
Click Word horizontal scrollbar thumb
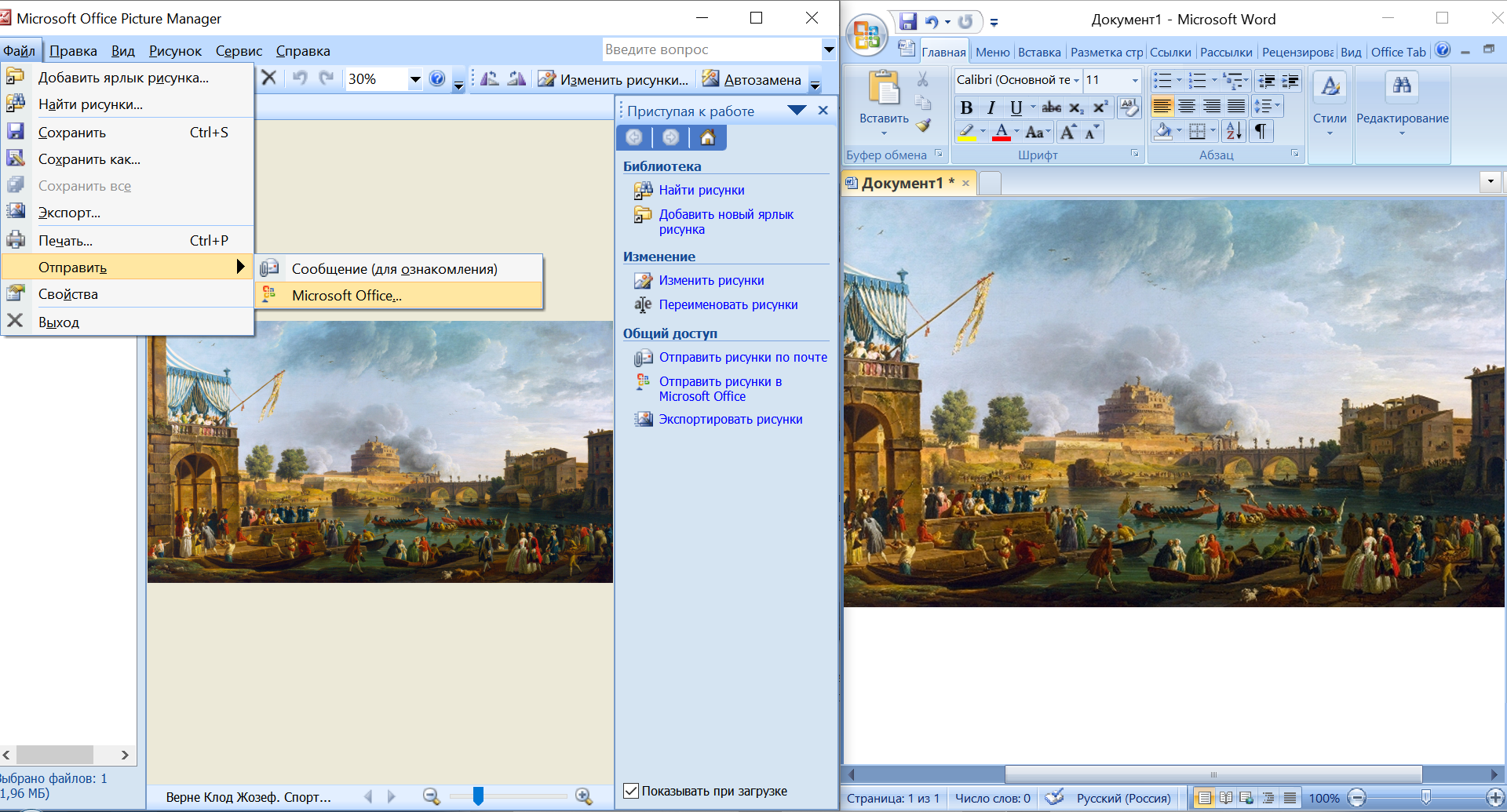point(1213,774)
